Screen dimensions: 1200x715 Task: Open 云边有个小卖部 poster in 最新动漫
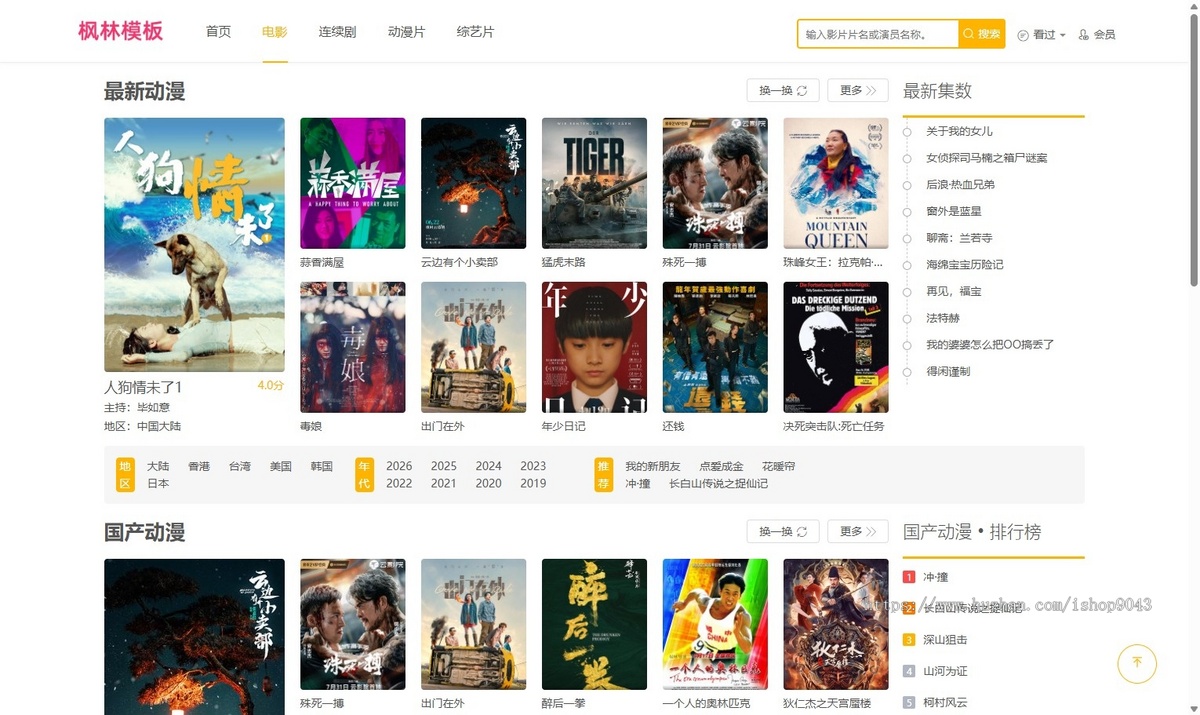[x=474, y=183]
